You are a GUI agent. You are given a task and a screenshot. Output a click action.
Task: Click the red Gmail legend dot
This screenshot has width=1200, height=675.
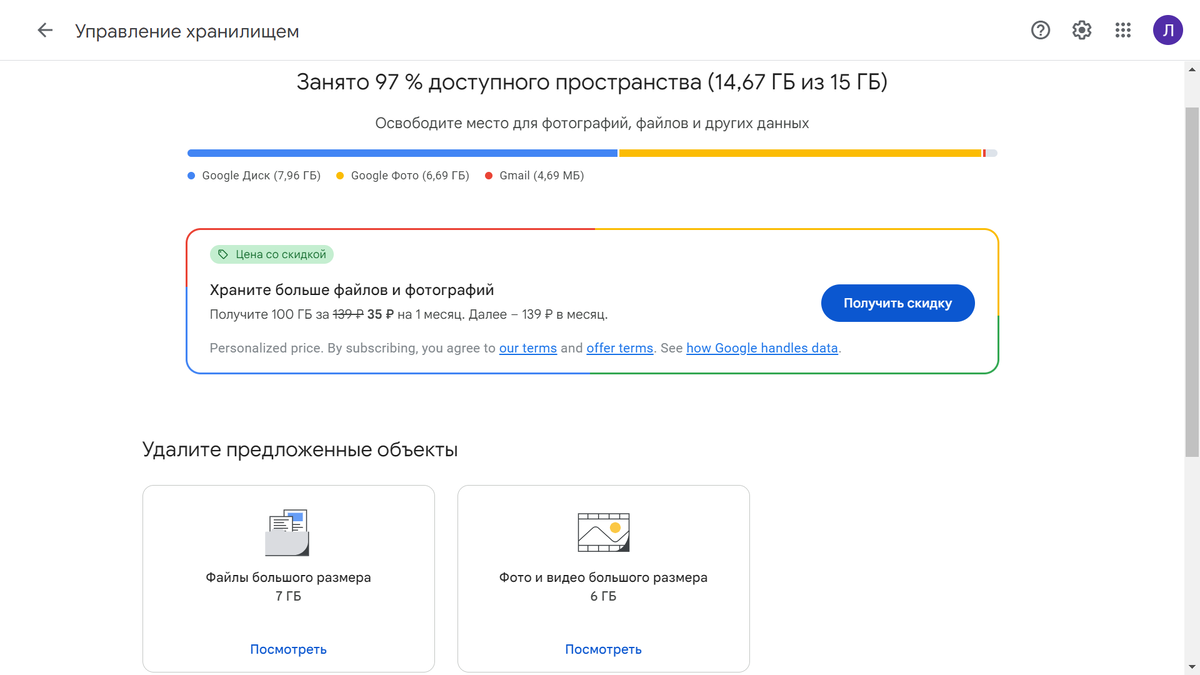[489, 176]
